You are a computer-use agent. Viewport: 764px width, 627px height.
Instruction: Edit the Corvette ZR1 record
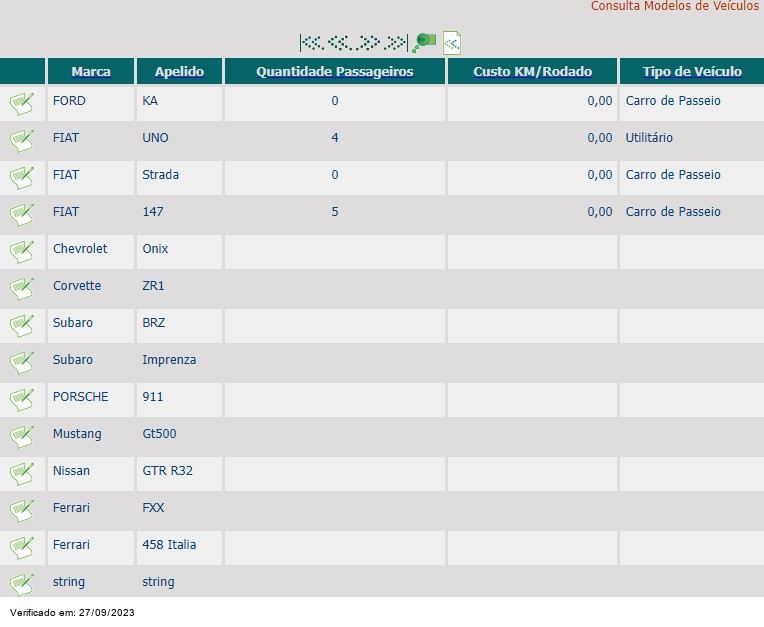(22, 289)
